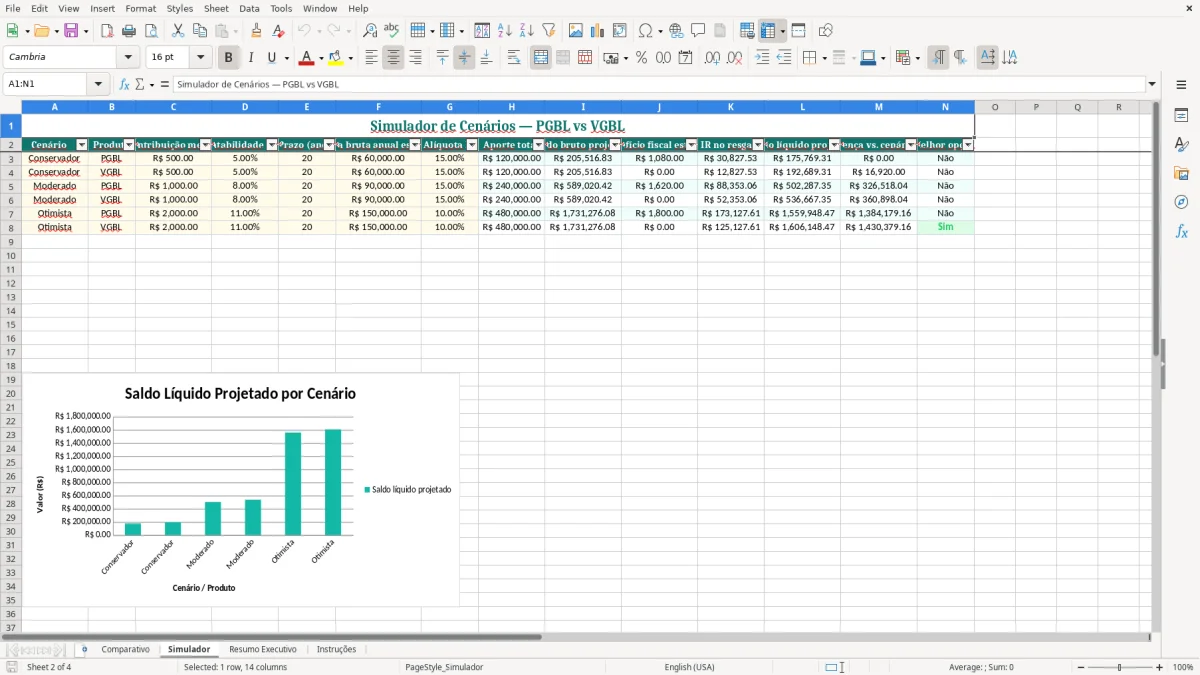Click the Select Function sum button
Viewport: 1200px width, 675px height.
coord(140,84)
